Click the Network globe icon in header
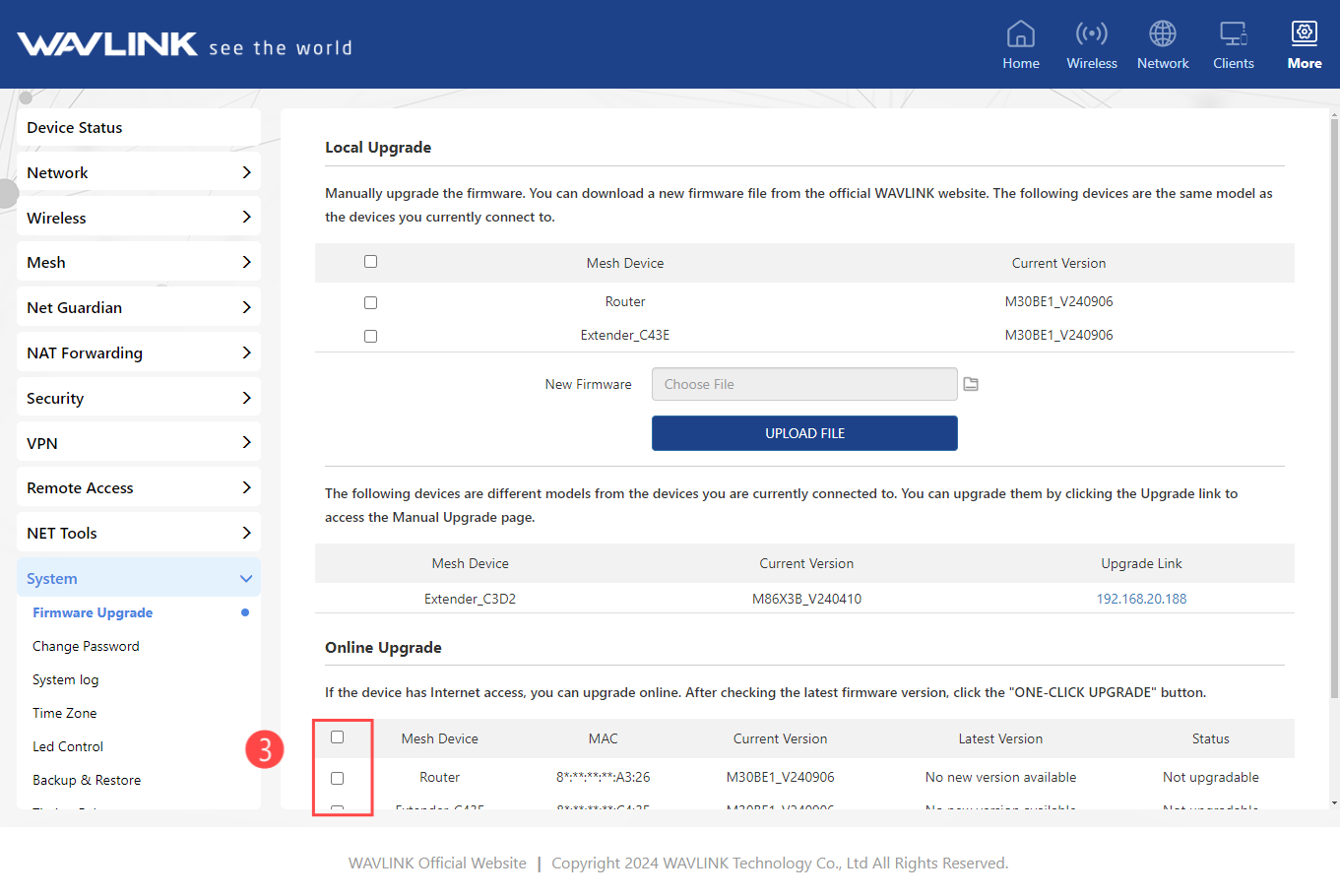Image resolution: width=1340 pixels, height=896 pixels. 1162,34
